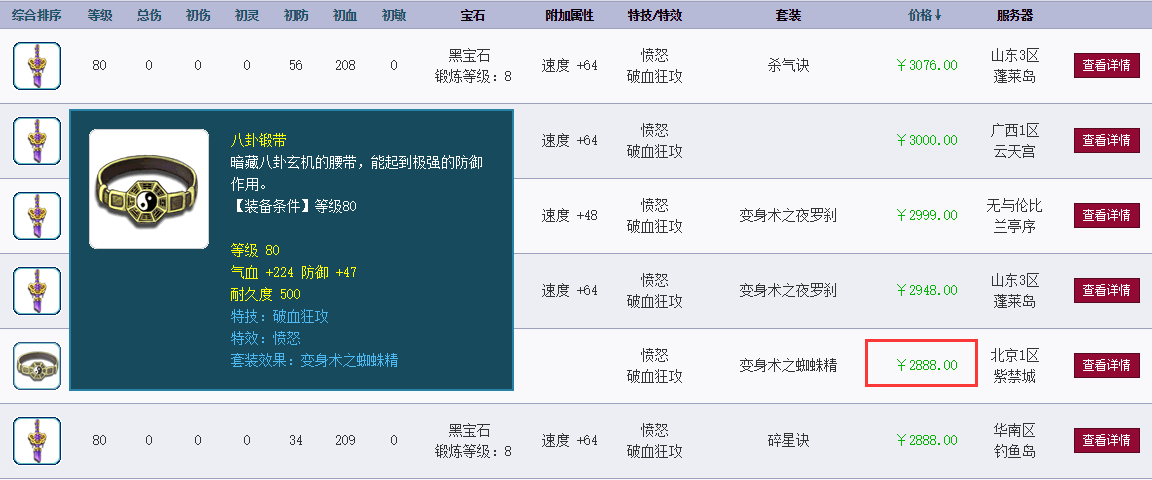Click price ¥2948.00
This screenshot has height=480, width=1152.
926,290
